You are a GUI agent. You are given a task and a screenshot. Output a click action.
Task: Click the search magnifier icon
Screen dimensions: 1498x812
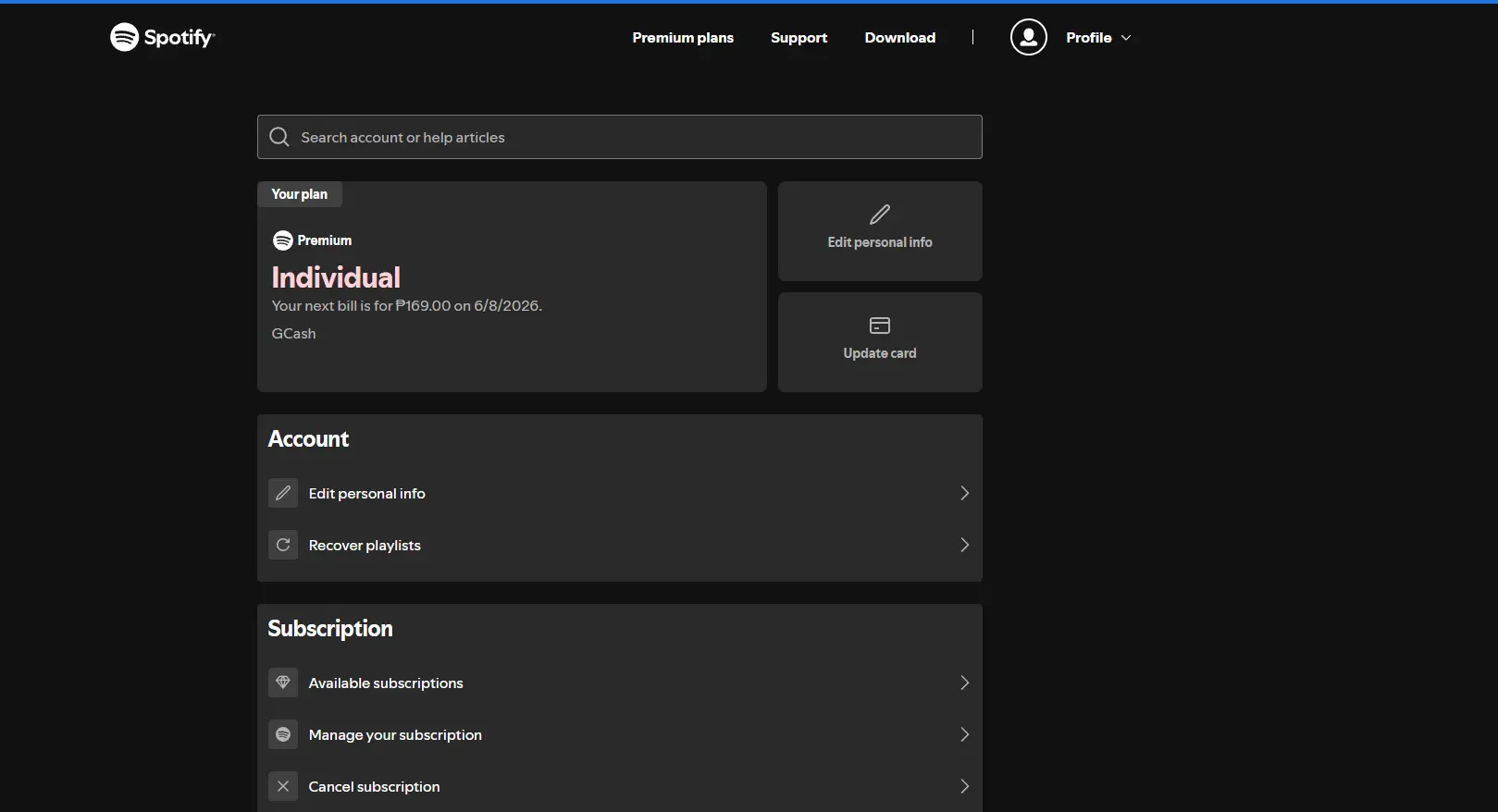(x=279, y=137)
